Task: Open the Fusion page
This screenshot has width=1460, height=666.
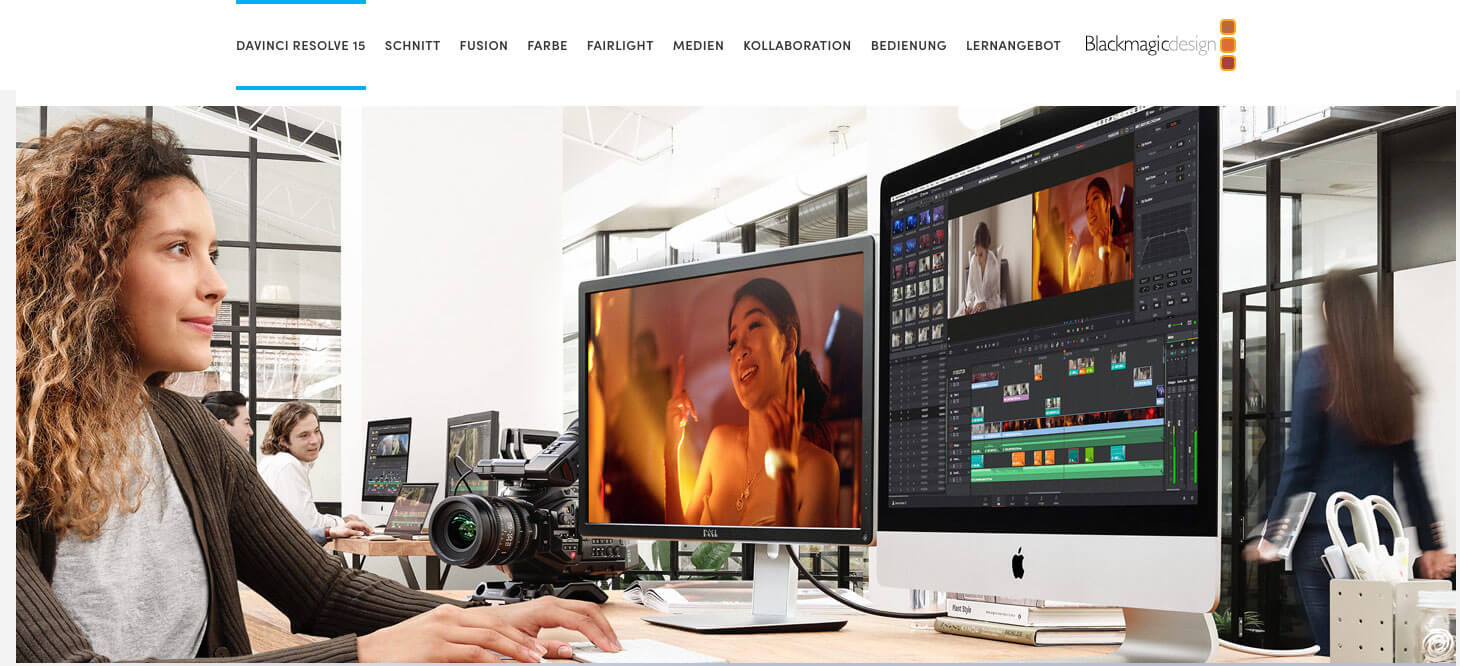Action: [484, 46]
